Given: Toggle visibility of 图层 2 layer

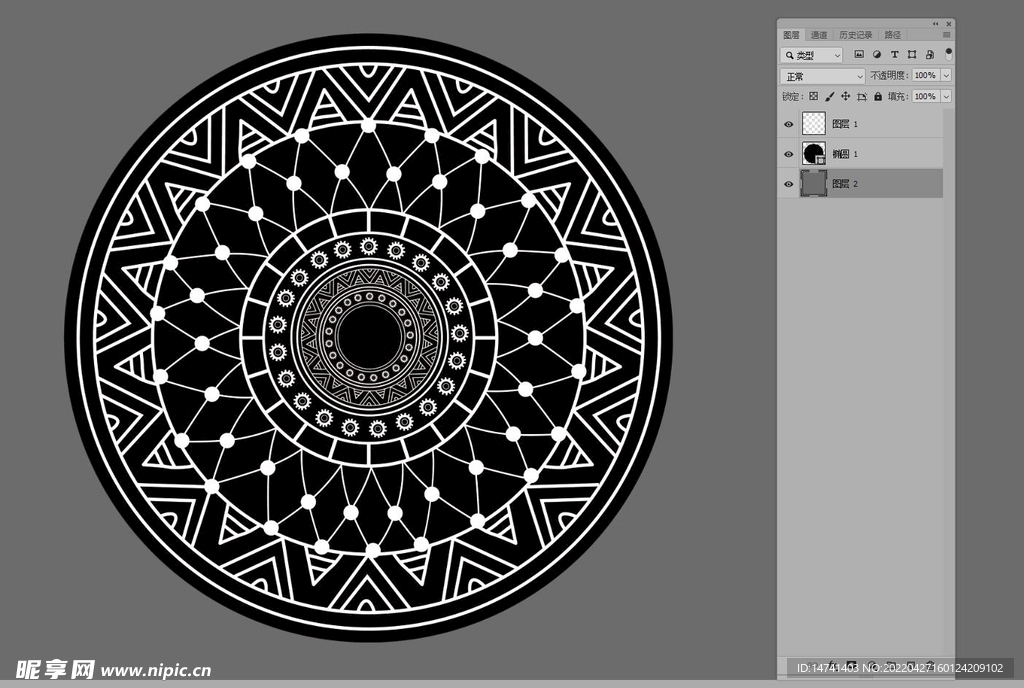Looking at the screenshot, I should (x=789, y=184).
